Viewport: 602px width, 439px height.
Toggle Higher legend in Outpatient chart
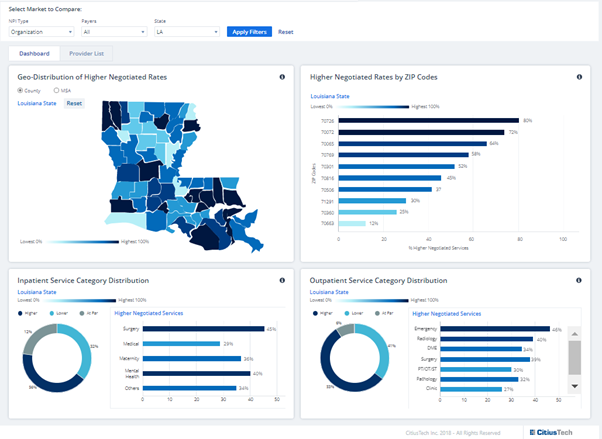tap(323, 313)
